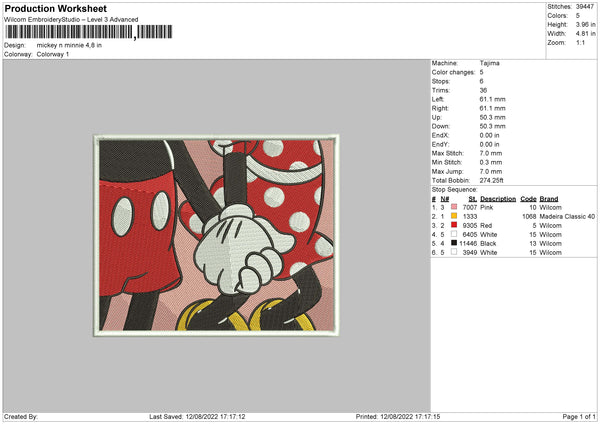Click the 50.3 mm value beside Up

click(492, 117)
